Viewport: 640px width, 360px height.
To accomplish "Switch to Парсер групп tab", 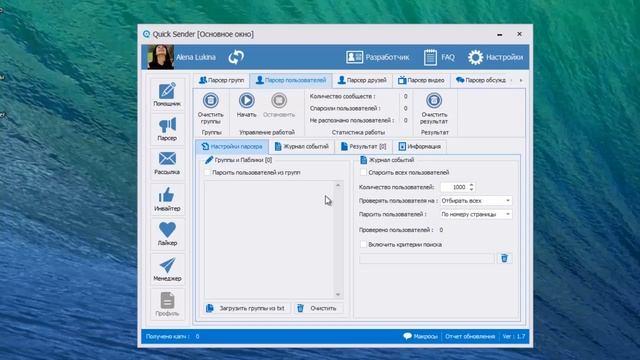I will click(221, 80).
